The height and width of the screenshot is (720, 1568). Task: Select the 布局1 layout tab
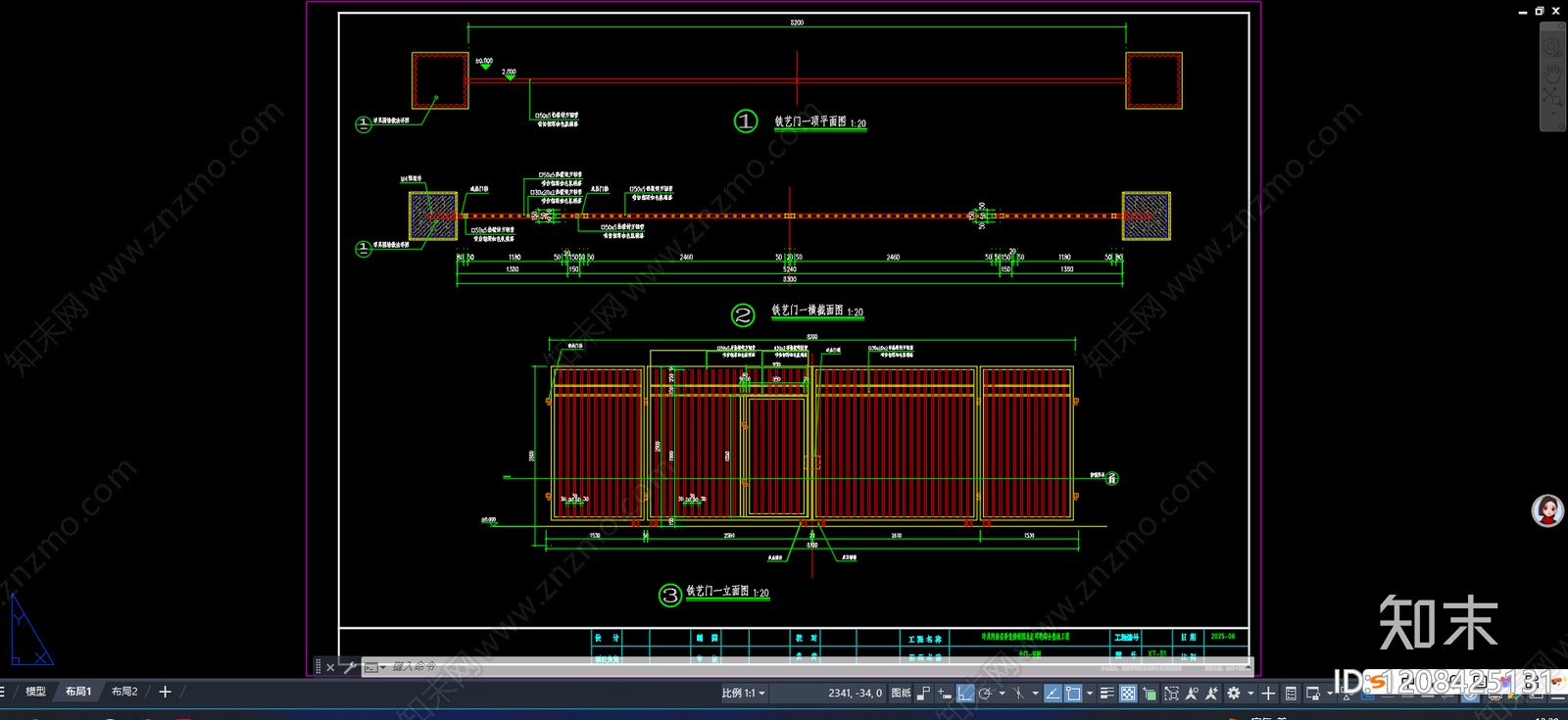point(78,692)
